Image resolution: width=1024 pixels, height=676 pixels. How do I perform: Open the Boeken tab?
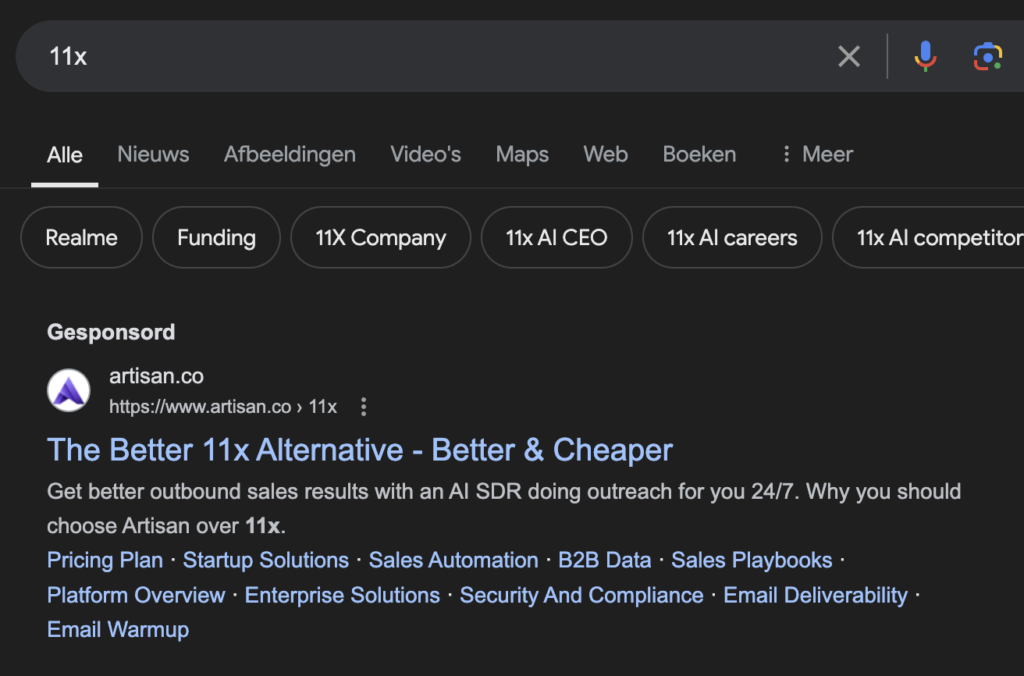(x=699, y=154)
